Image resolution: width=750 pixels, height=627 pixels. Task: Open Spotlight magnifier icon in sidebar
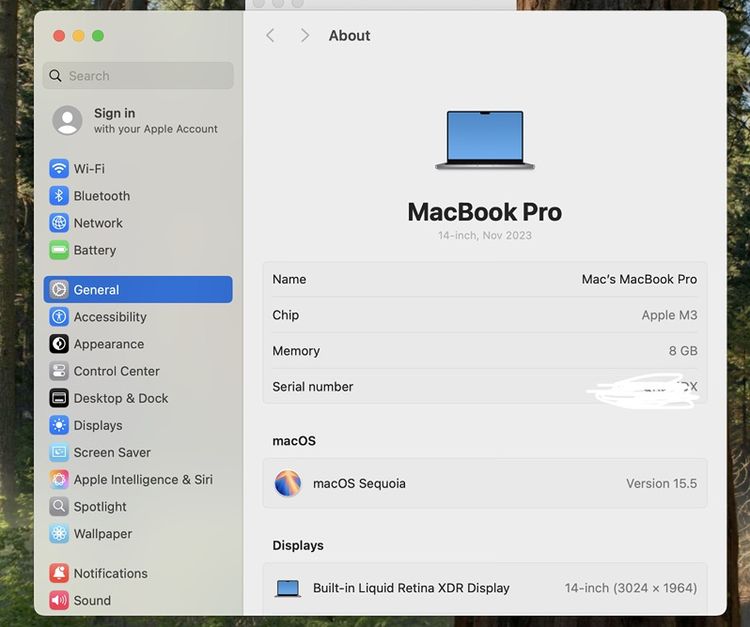[x=59, y=506]
